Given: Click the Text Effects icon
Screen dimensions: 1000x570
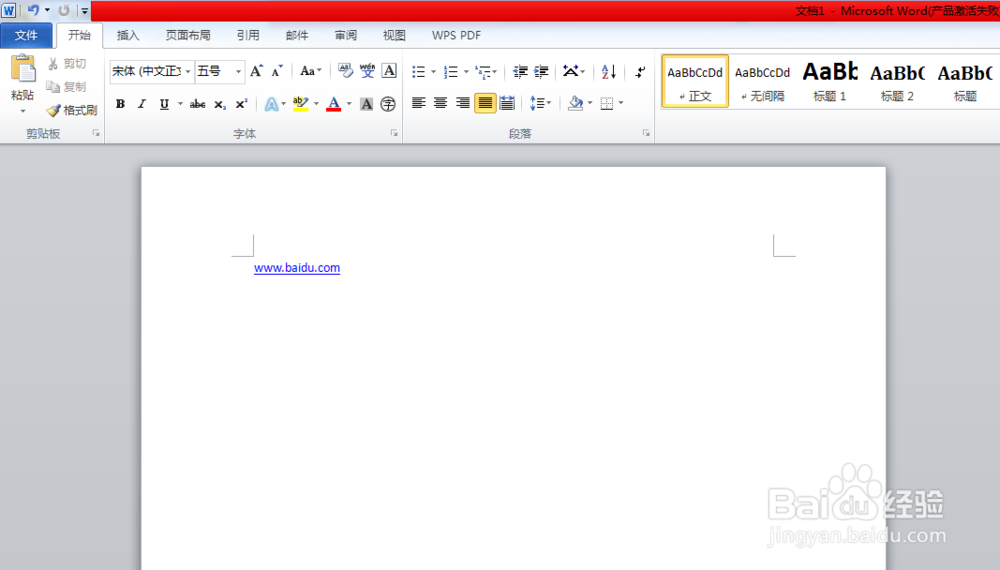Looking at the screenshot, I should pos(272,104).
